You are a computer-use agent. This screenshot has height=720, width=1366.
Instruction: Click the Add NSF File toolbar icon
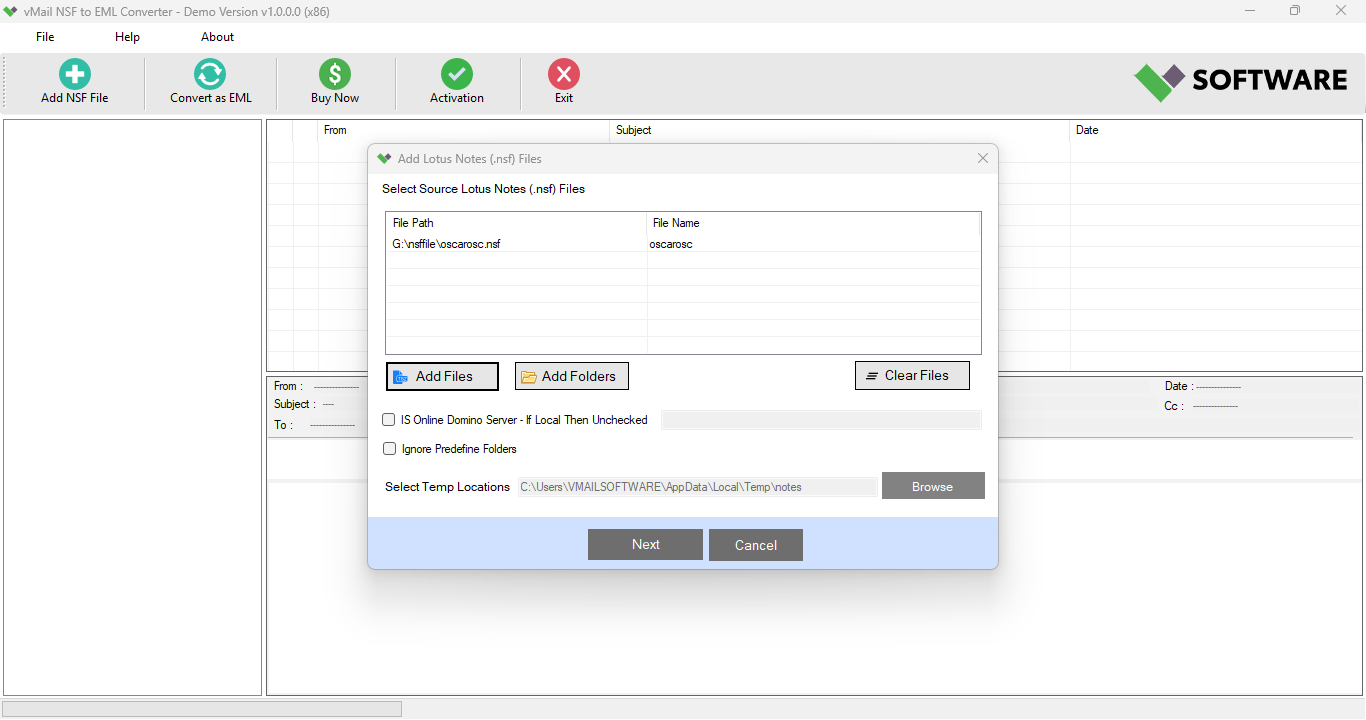73,74
